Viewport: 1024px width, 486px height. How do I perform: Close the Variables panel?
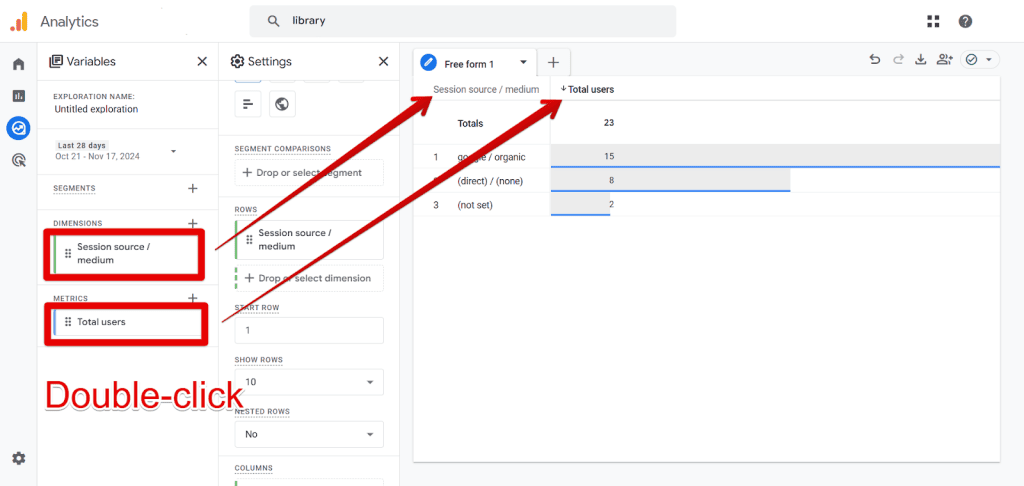tap(202, 61)
